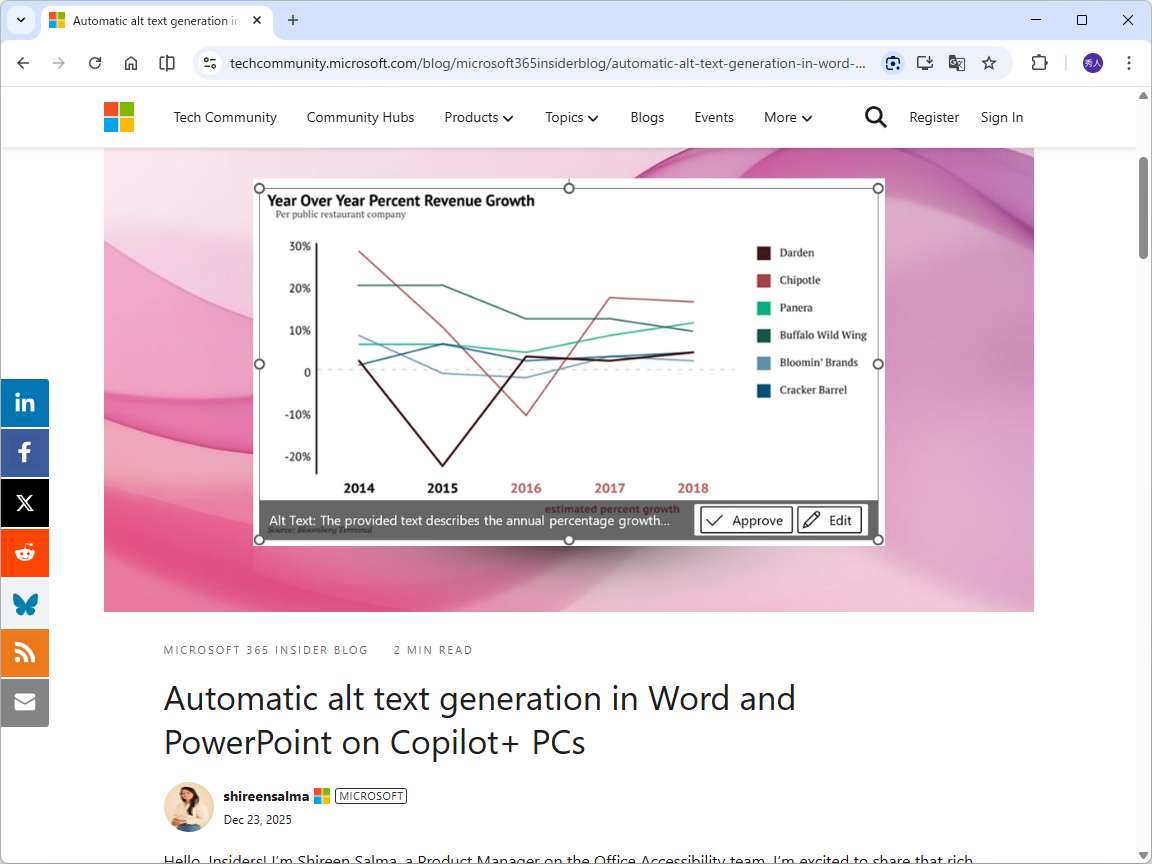Open the tab search dropdown
The width and height of the screenshot is (1152, 864).
pos(21,21)
